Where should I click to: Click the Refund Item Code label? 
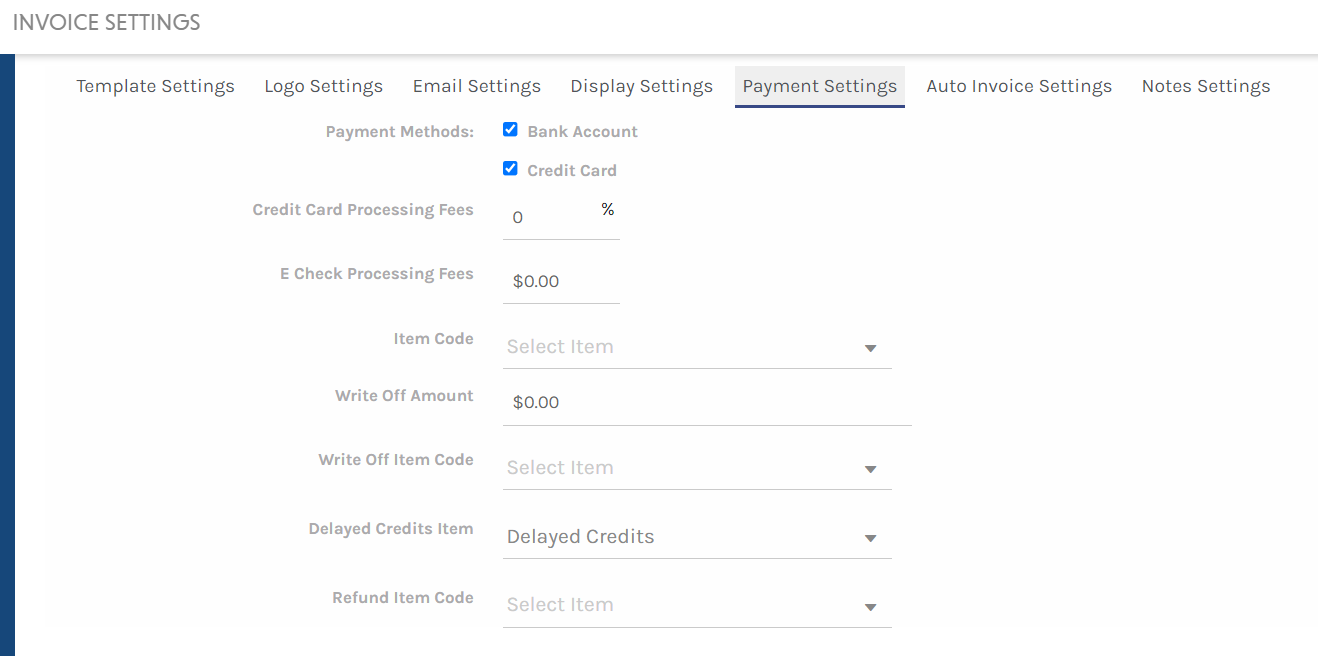(403, 598)
